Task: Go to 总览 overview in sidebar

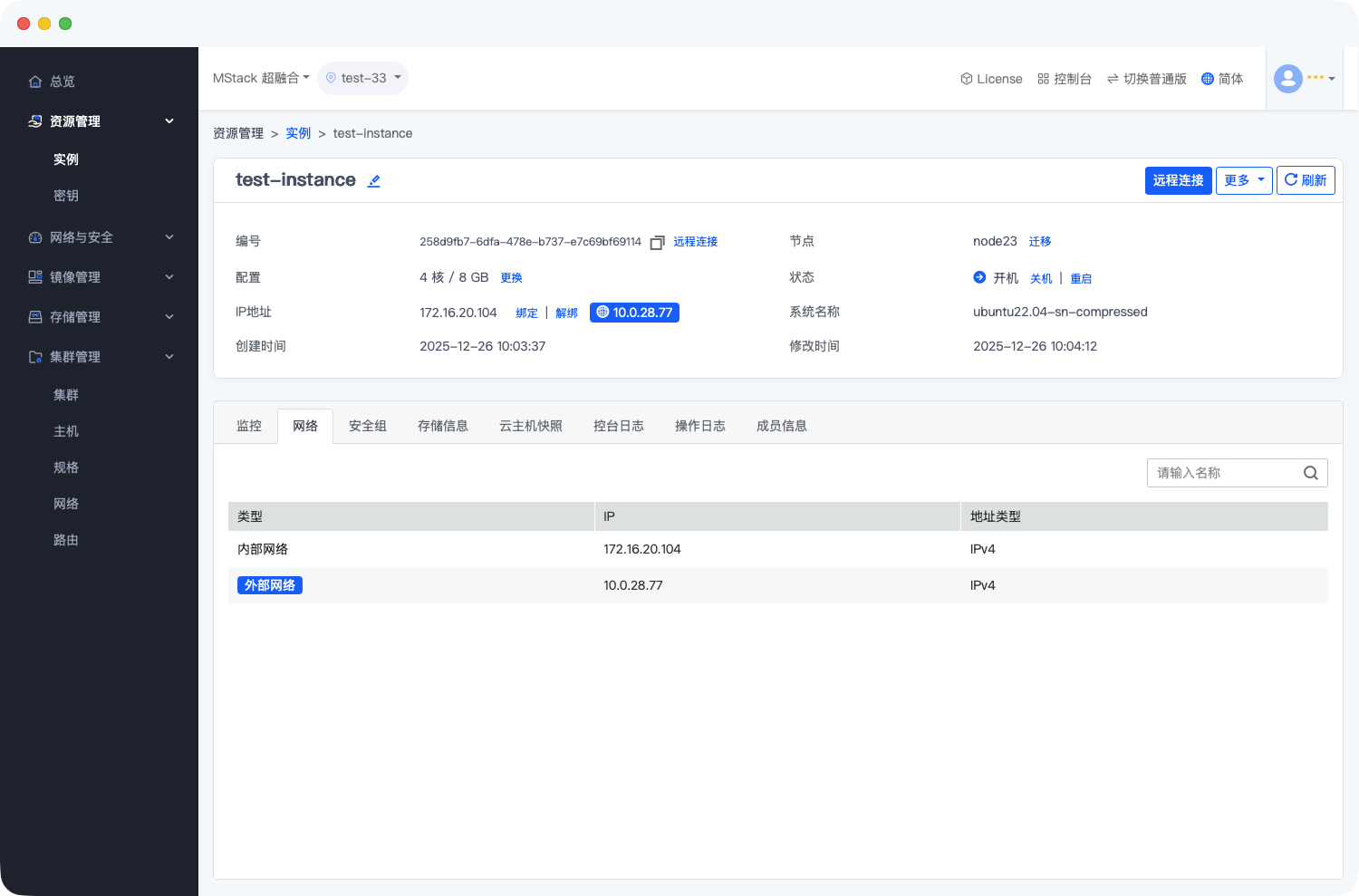Action: coord(62,82)
